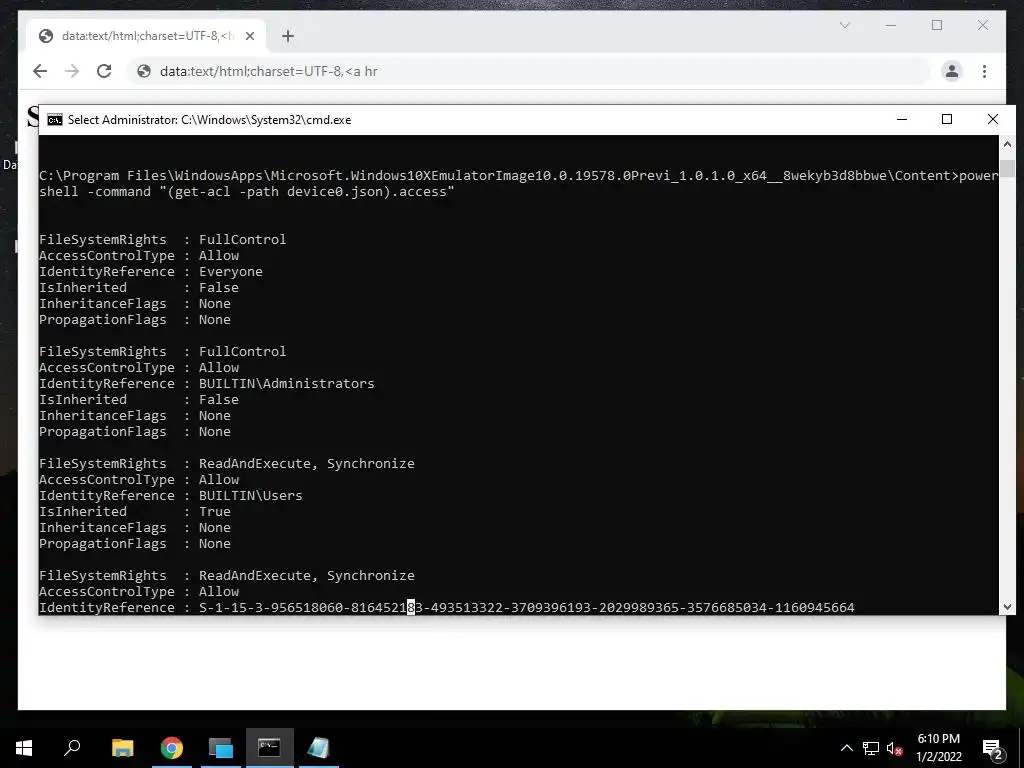The image size is (1024, 768).
Task: Click first 'FullControl' rights value
Action: click(x=242, y=240)
